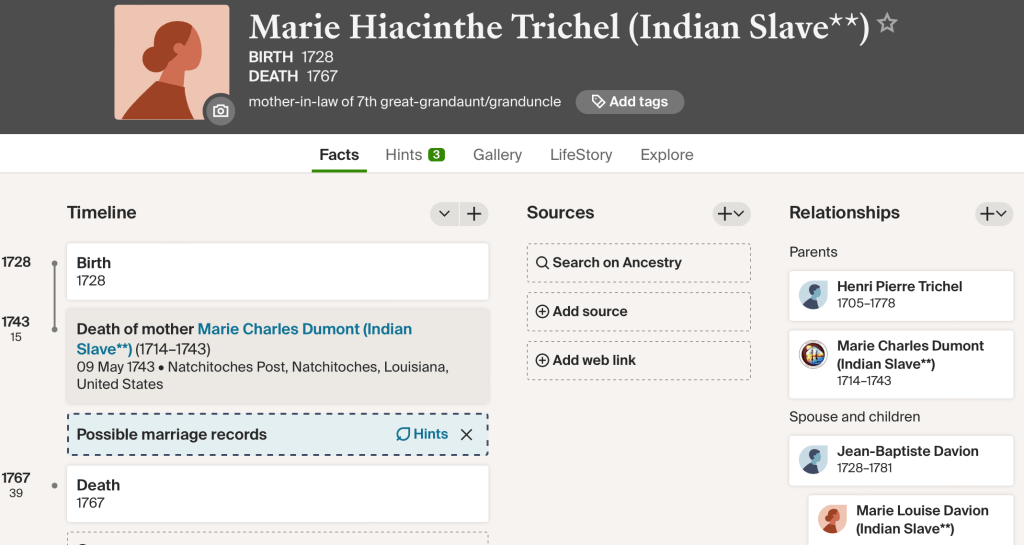
Task: Click Add source
Action: point(638,312)
